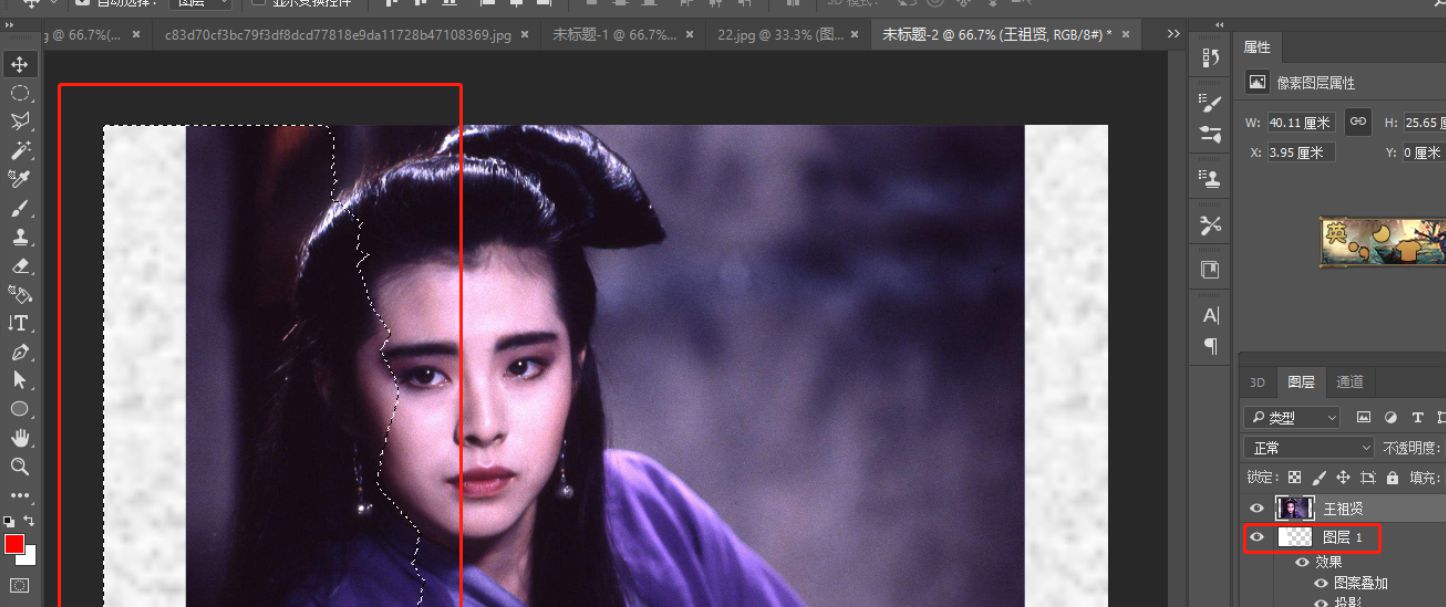The image size is (1446, 607).
Task: Select the Polygonal Lasso tool
Action: tap(19, 122)
